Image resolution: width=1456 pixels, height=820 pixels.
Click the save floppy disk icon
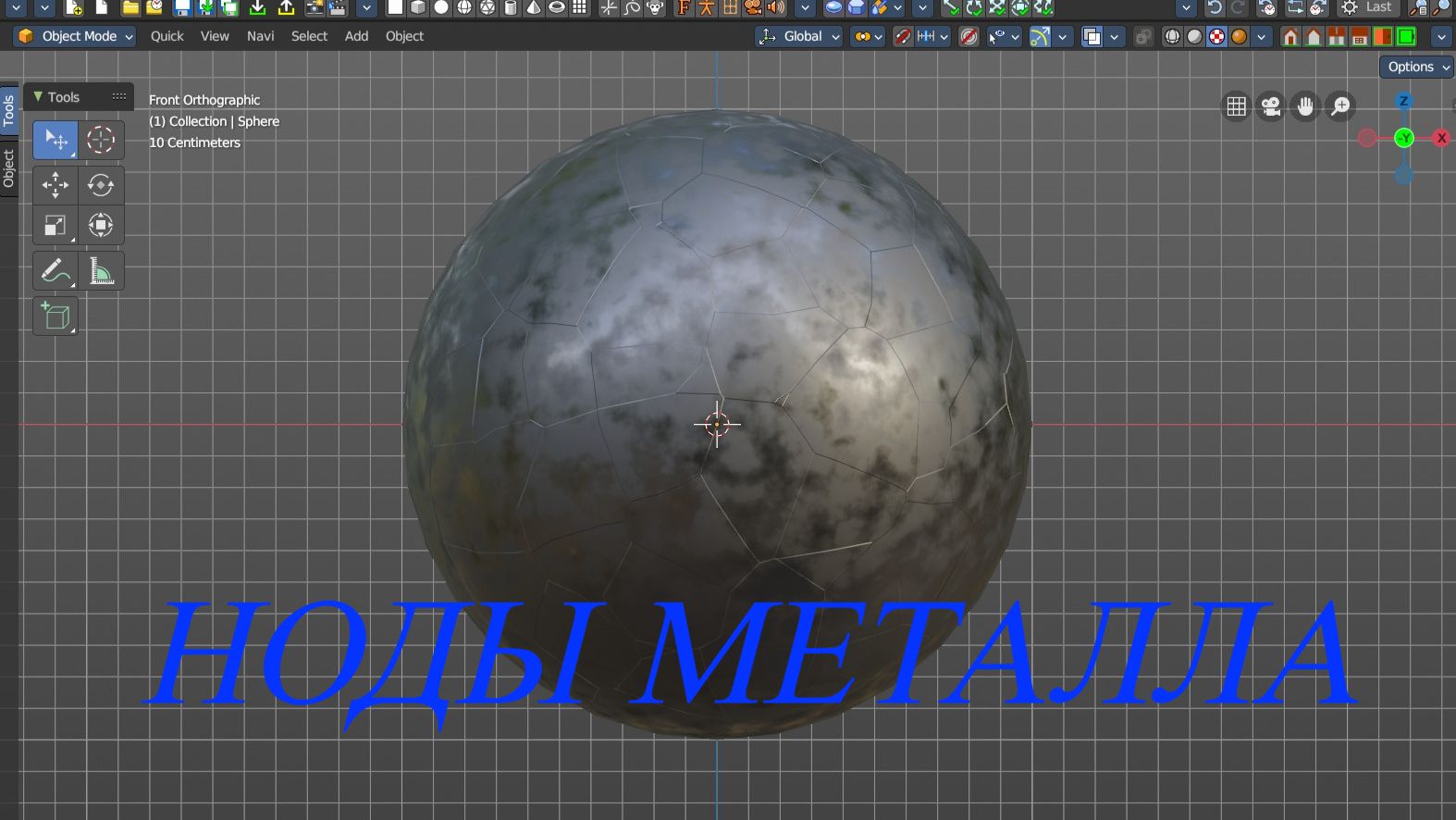[x=182, y=7]
